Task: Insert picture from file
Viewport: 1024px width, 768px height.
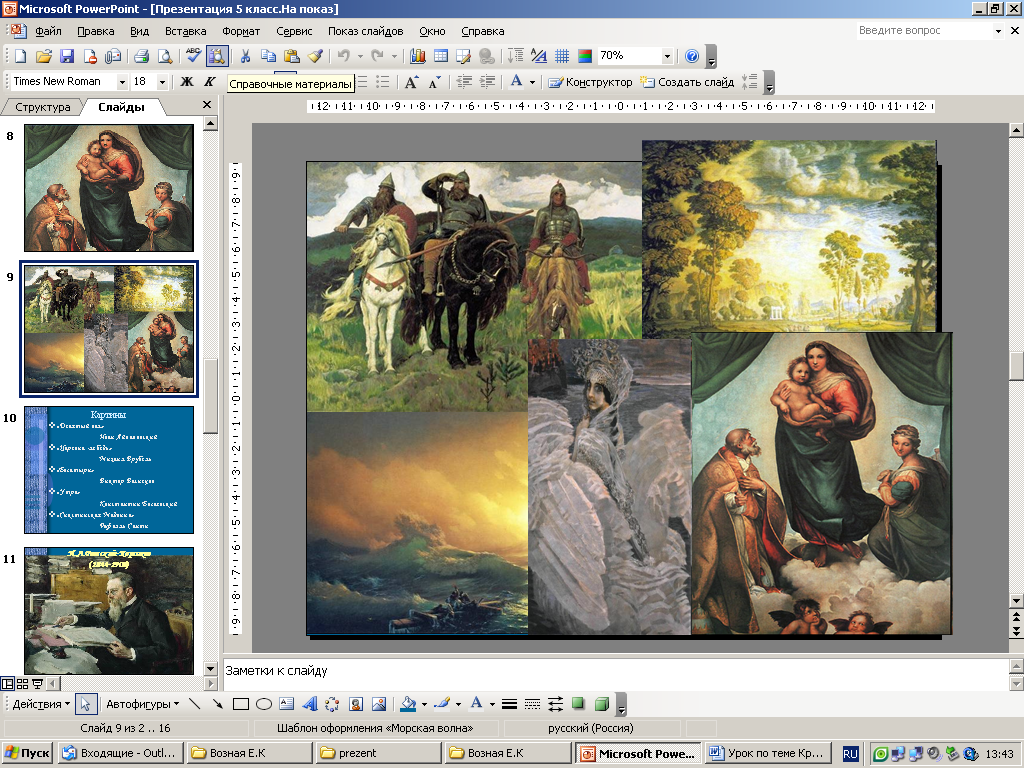Action: tap(379, 704)
